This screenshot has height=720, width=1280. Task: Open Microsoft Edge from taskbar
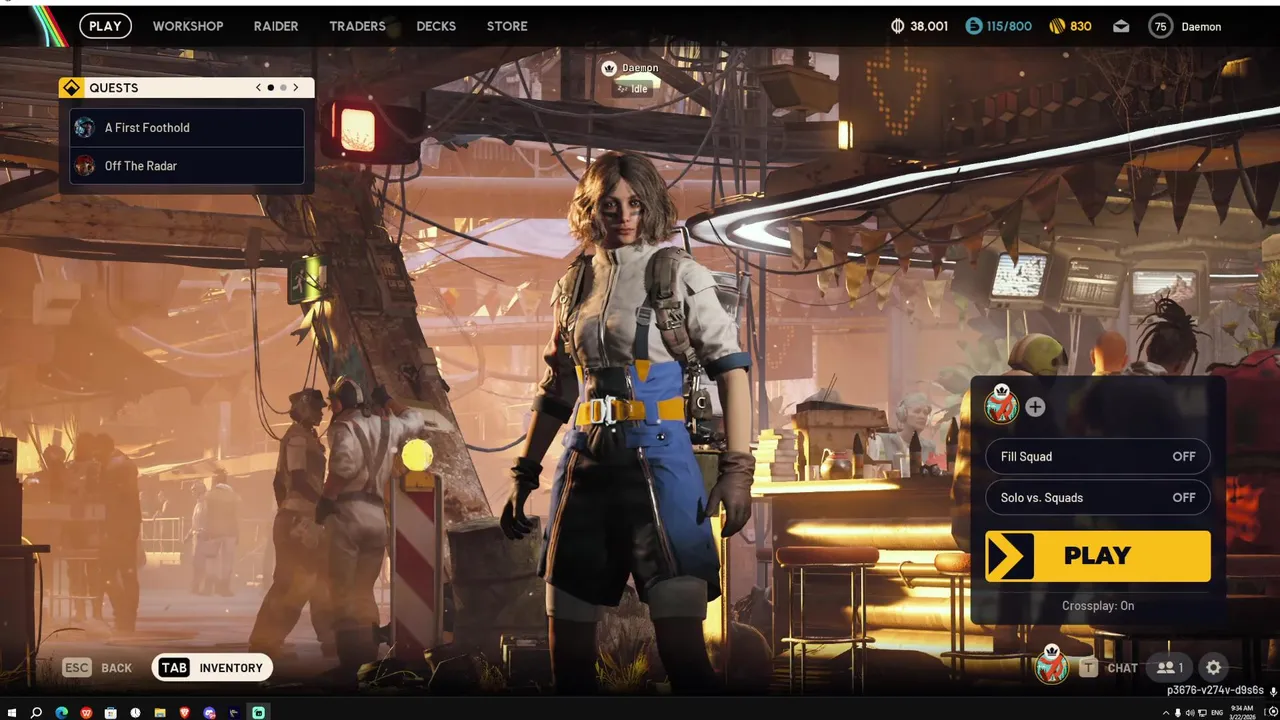click(62, 713)
